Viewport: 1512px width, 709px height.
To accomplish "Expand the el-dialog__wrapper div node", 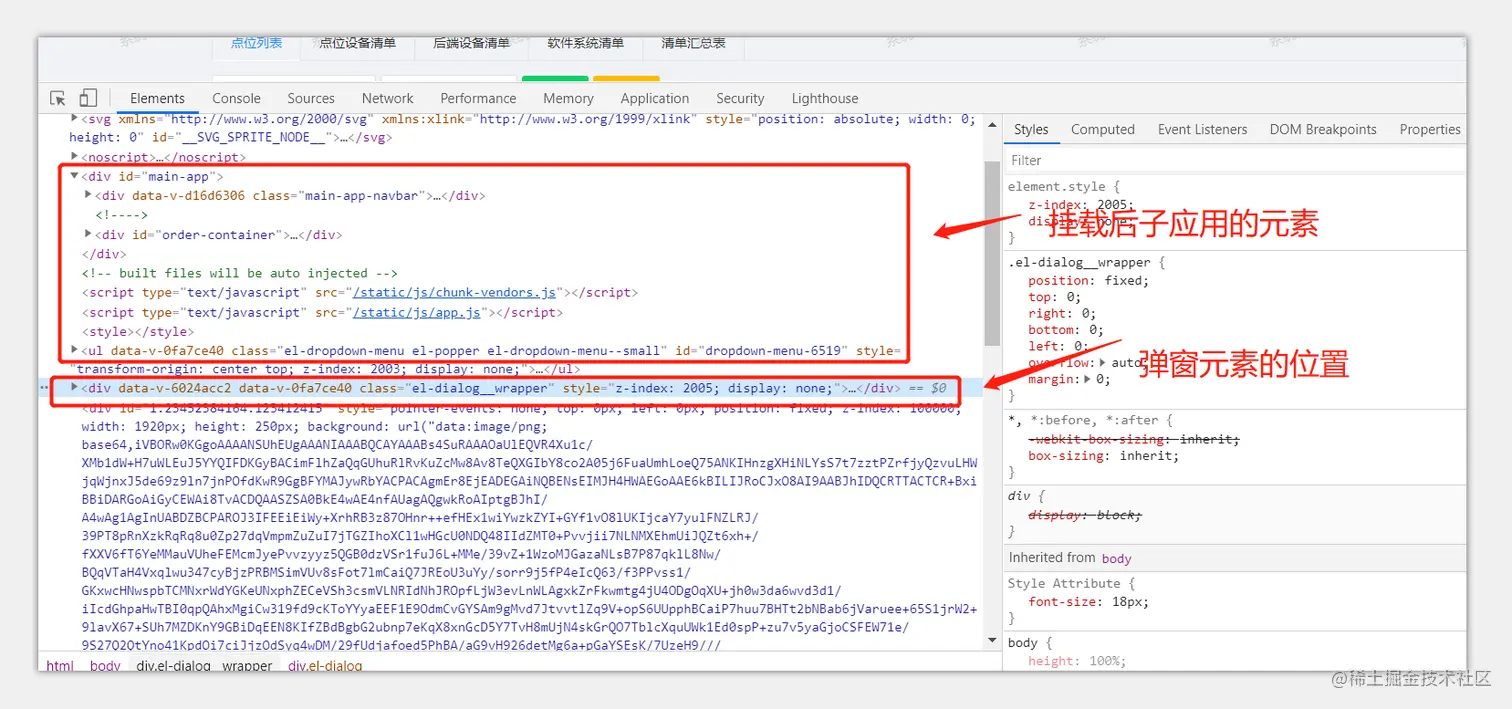I will coord(75,387).
